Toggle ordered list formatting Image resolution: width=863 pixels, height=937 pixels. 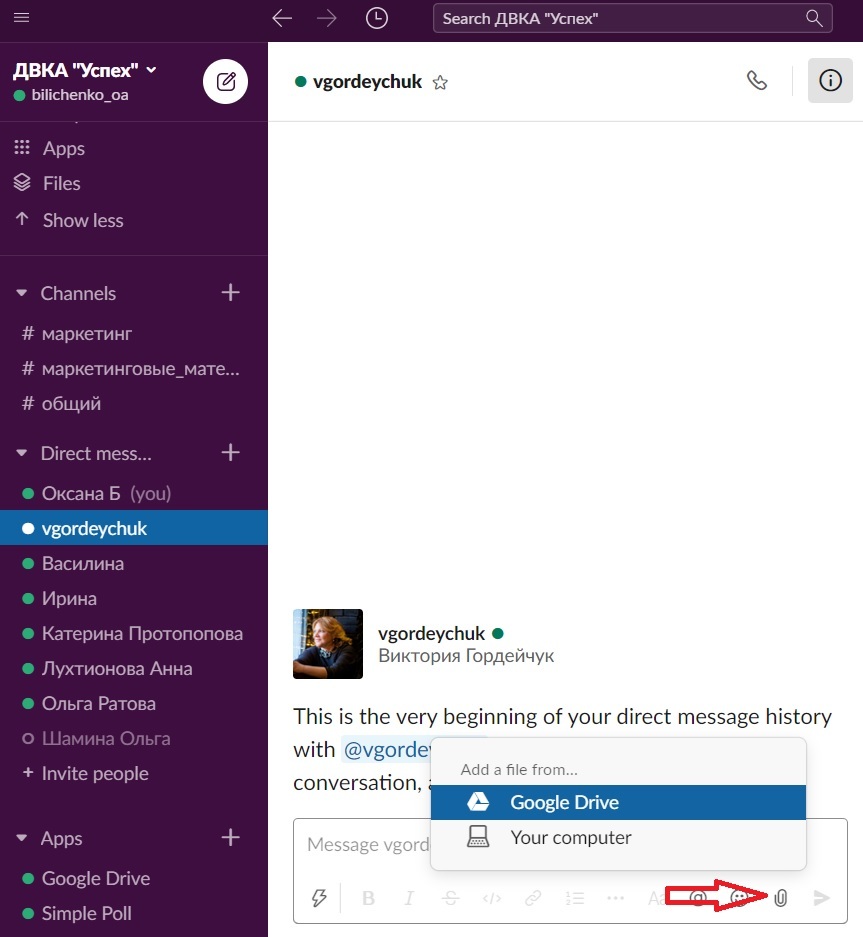coord(574,898)
